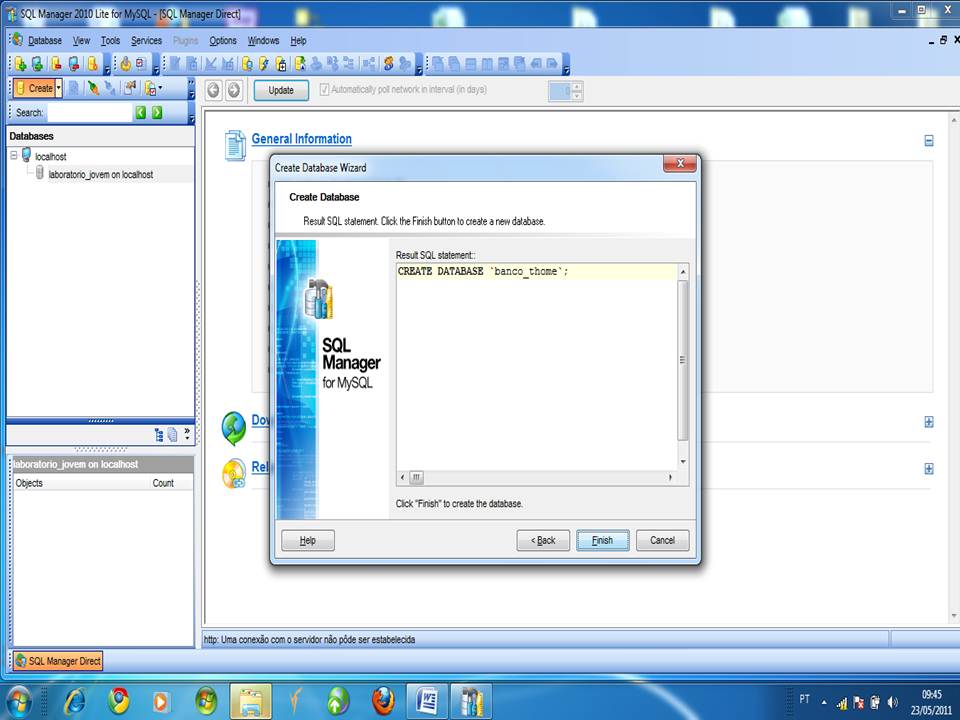Image resolution: width=960 pixels, height=720 pixels.
Task: Open the General Information link
Action: point(302,139)
